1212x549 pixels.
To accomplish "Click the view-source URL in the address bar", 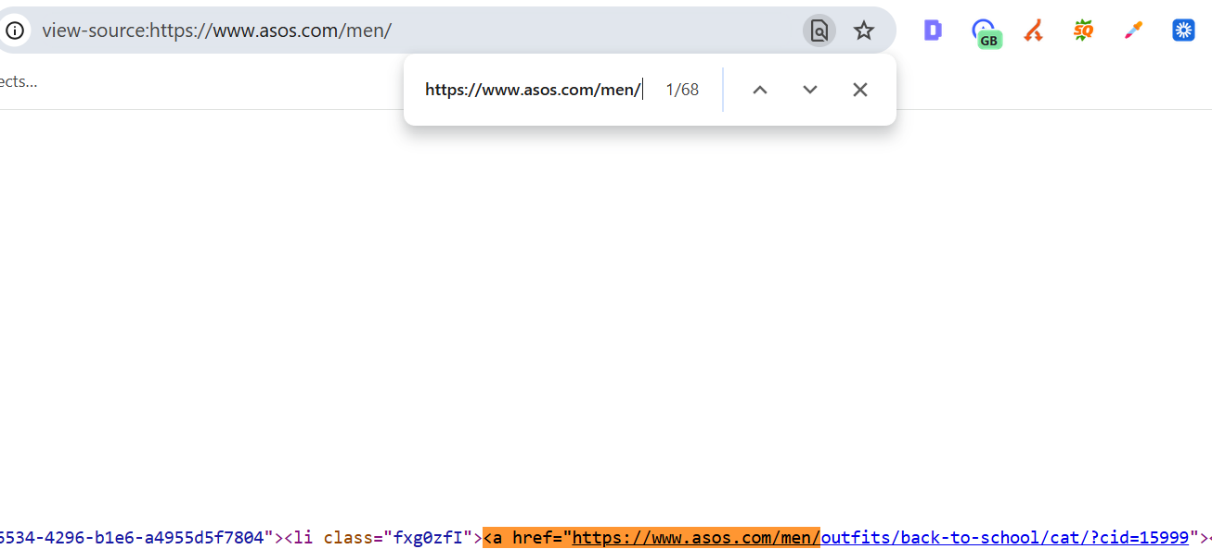I will click(216, 31).
